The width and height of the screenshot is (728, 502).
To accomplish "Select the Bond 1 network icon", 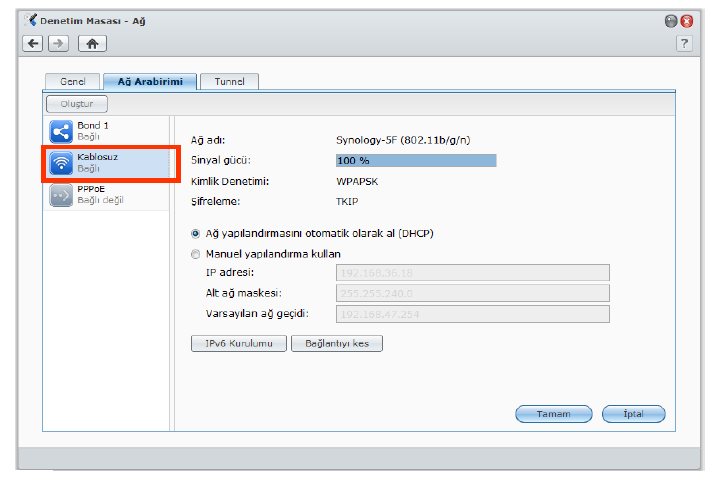I will pos(60,131).
